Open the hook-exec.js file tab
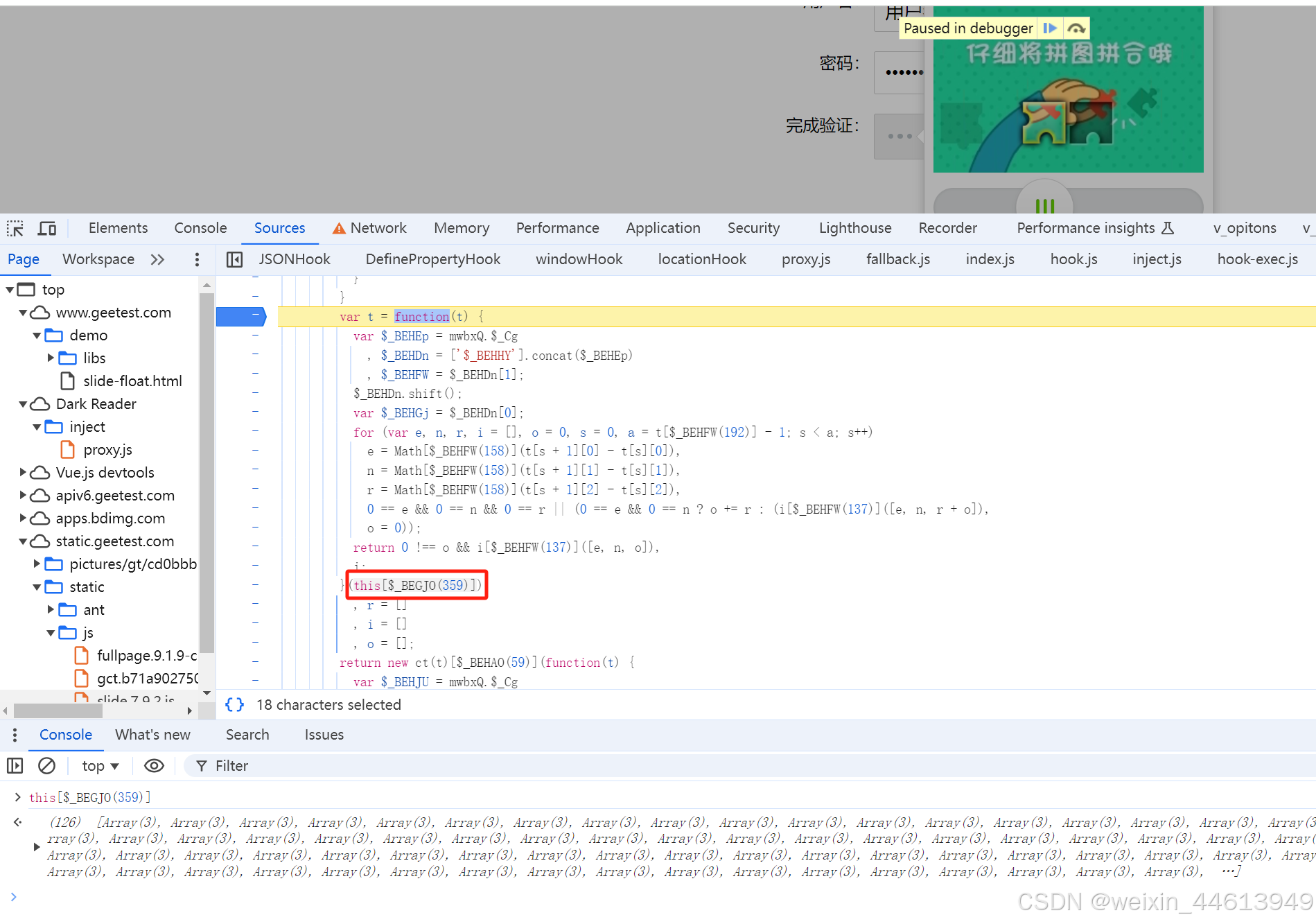 tap(1257, 259)
